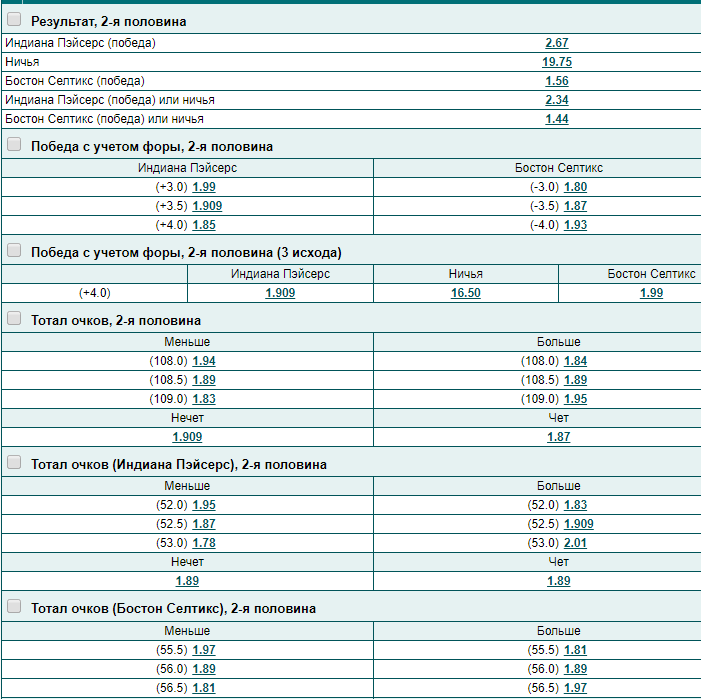Click 'Бостон Селтикс (победа)' row label
The image size is (701, 699).
75,81
